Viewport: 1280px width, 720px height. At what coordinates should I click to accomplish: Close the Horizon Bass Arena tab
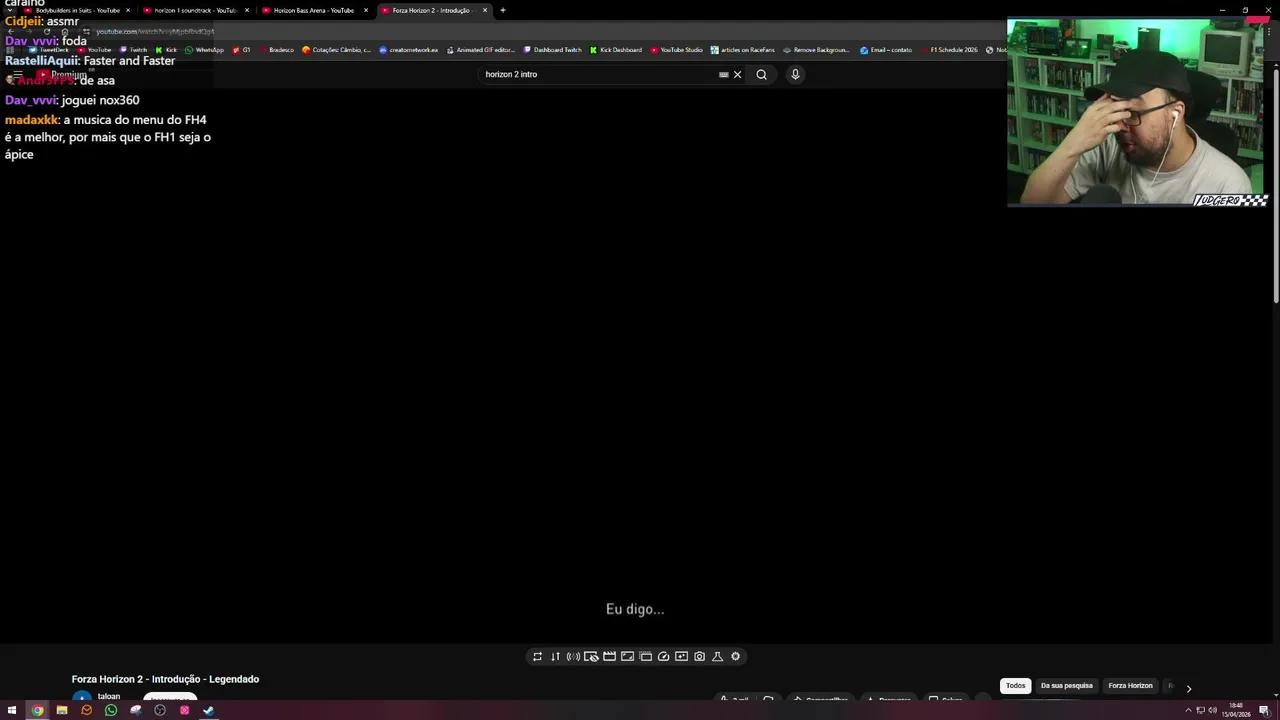point(366,10)
